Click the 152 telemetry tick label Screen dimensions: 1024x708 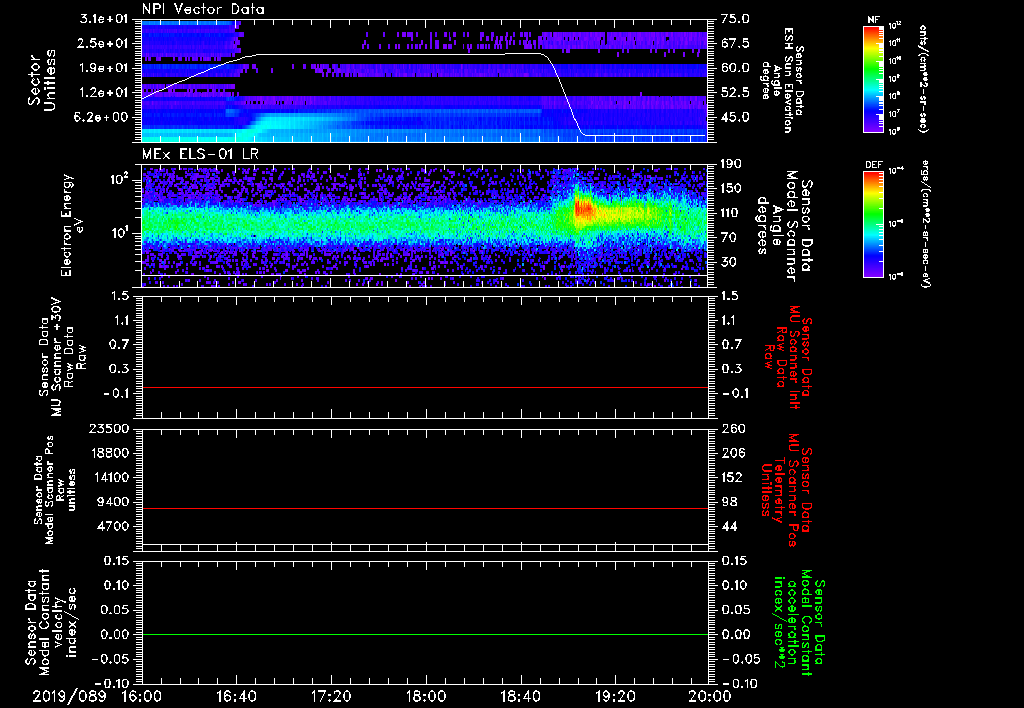click(732, 478)
